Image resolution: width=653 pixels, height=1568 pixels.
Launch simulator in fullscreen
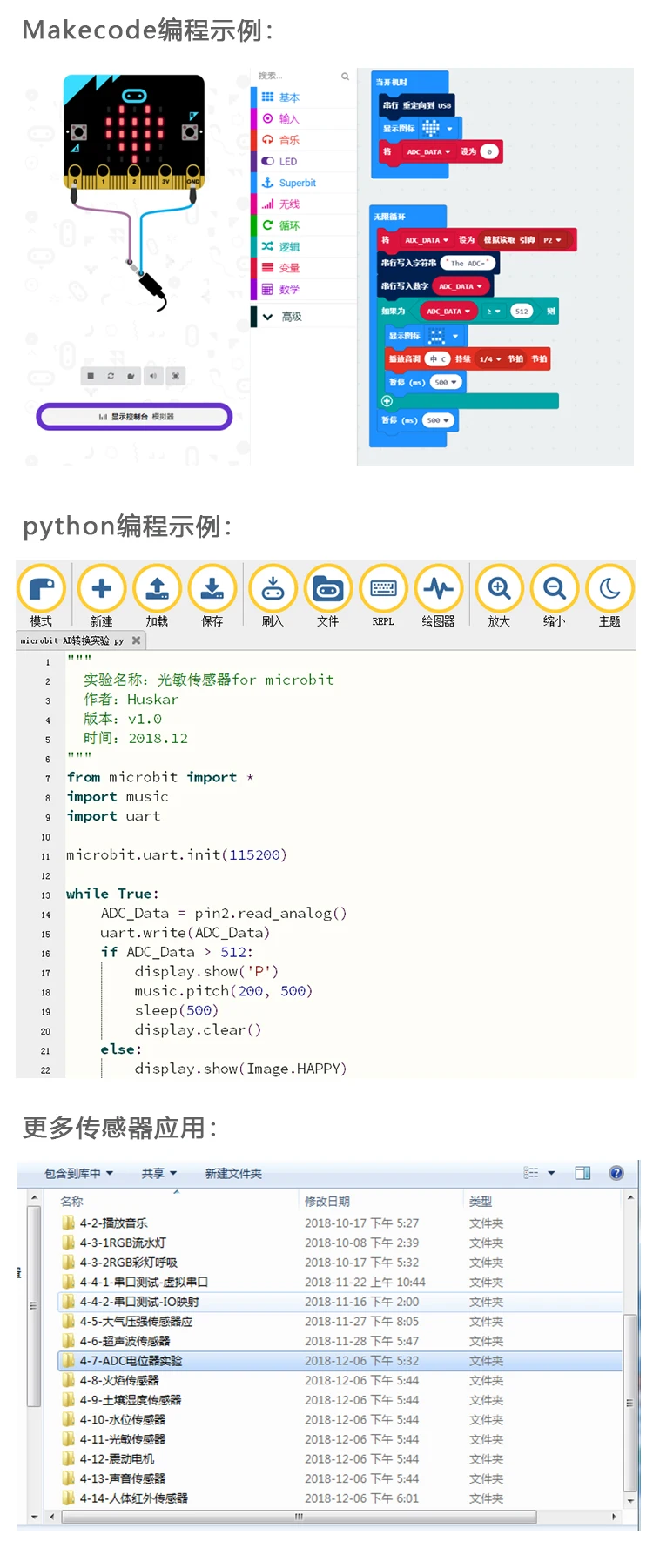click(x=175, y=376)
